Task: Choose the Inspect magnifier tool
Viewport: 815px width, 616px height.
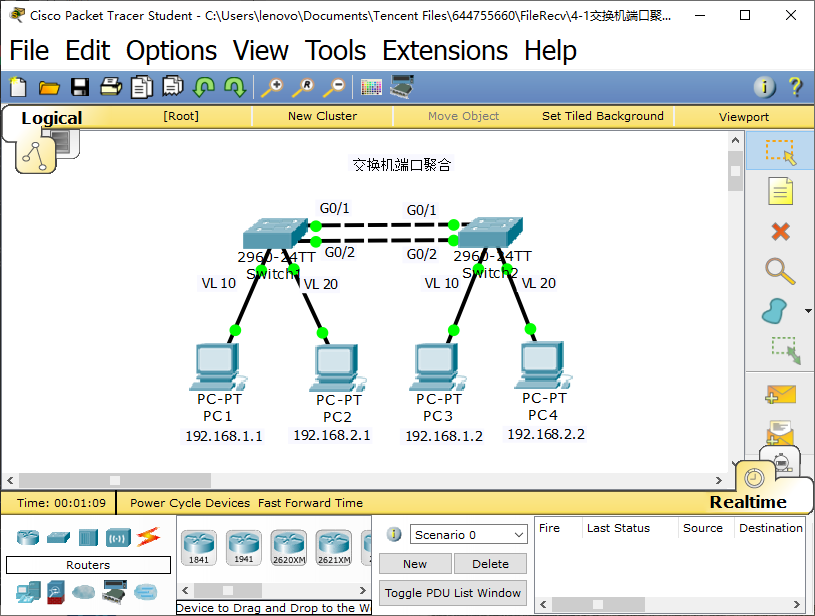Action: (780, 271)
